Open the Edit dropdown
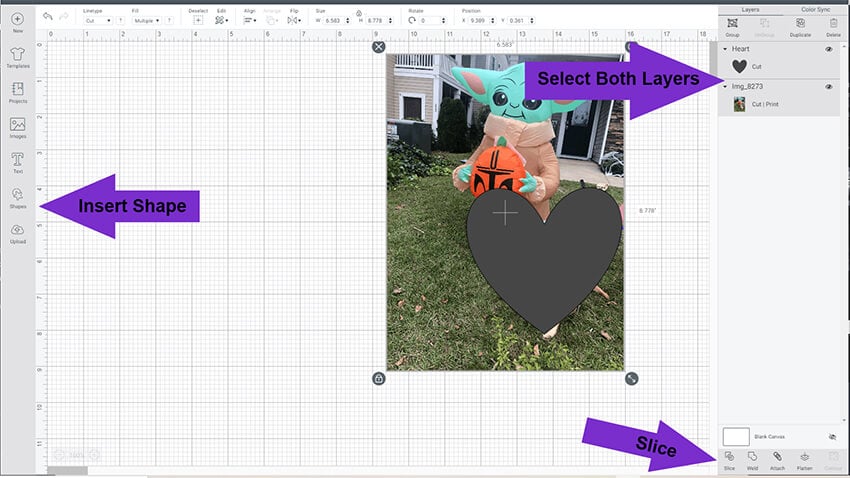 221,20
